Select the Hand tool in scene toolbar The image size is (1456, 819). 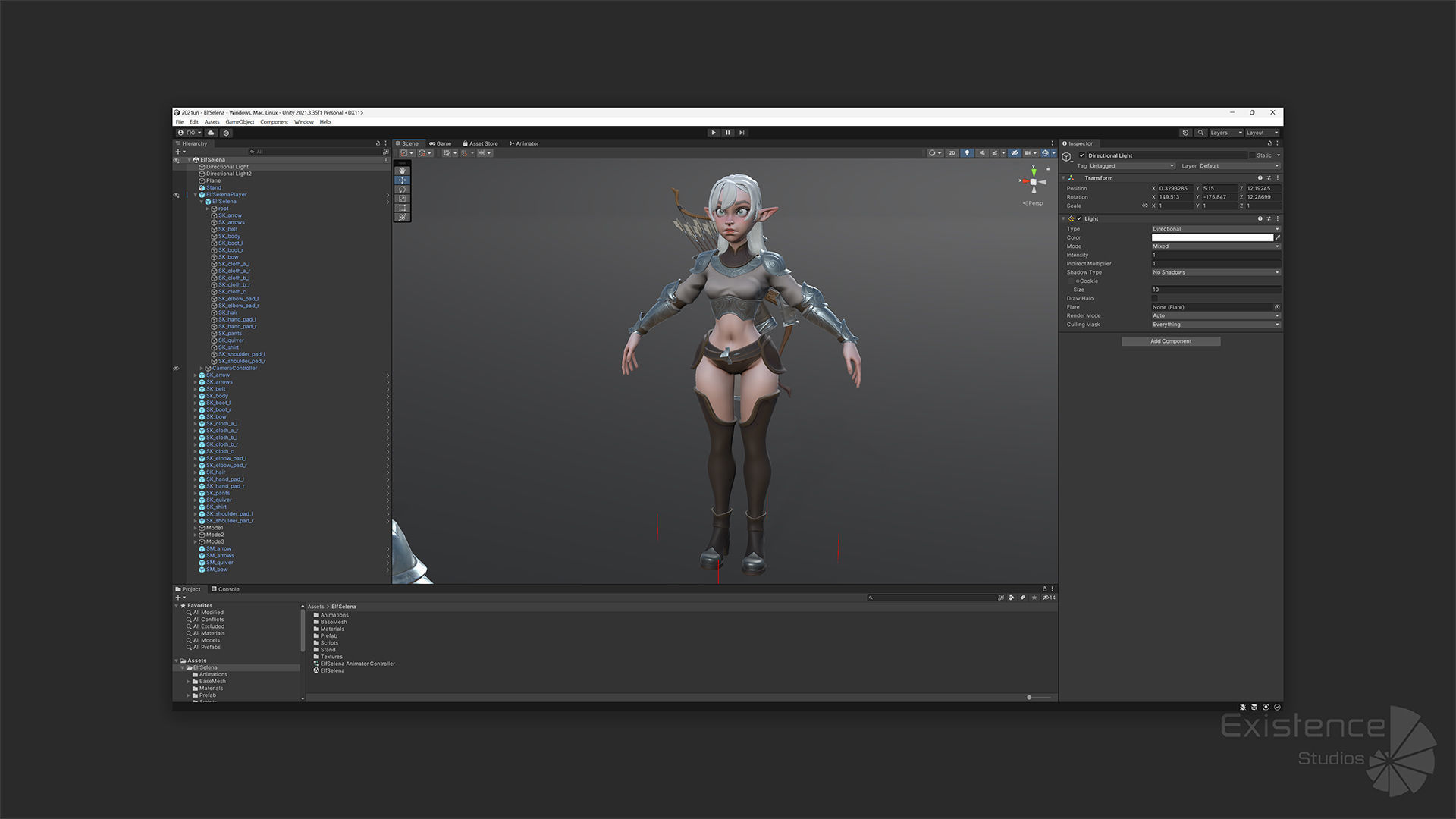pyautogui.click(x=403, y=171)
